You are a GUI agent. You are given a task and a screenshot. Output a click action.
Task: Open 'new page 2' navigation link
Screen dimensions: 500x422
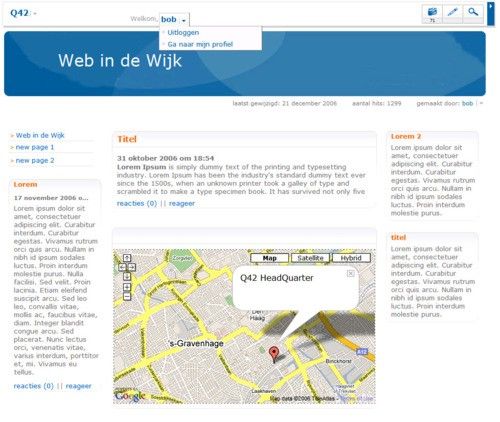point(35,160)
